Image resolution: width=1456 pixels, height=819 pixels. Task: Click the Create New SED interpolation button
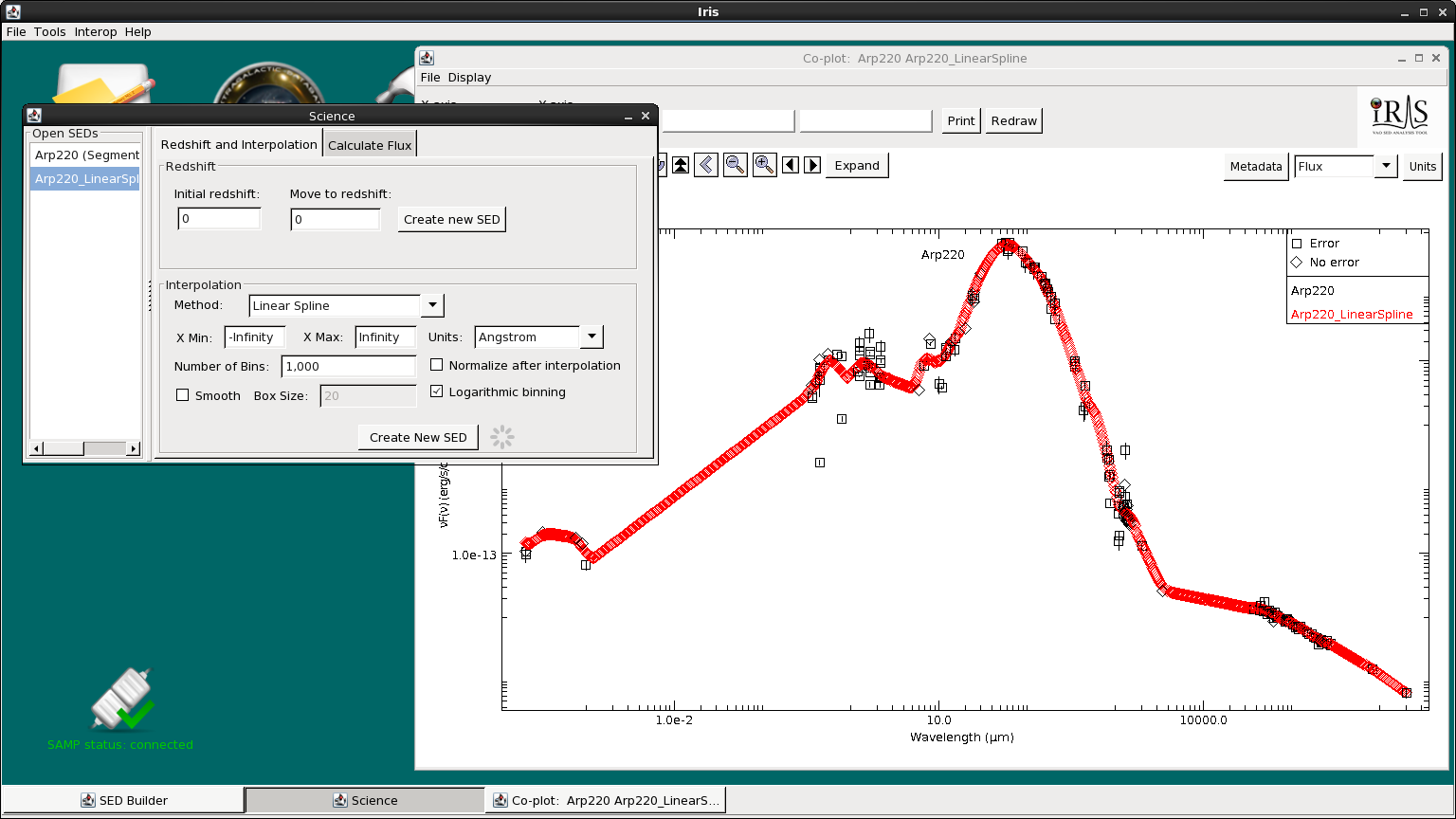coord(418,437)
